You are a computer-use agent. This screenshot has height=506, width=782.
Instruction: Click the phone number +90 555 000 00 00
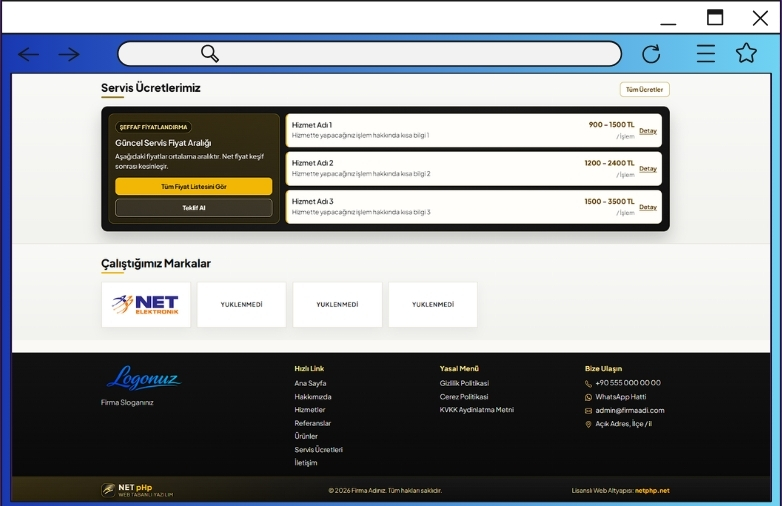pos(627,383)
